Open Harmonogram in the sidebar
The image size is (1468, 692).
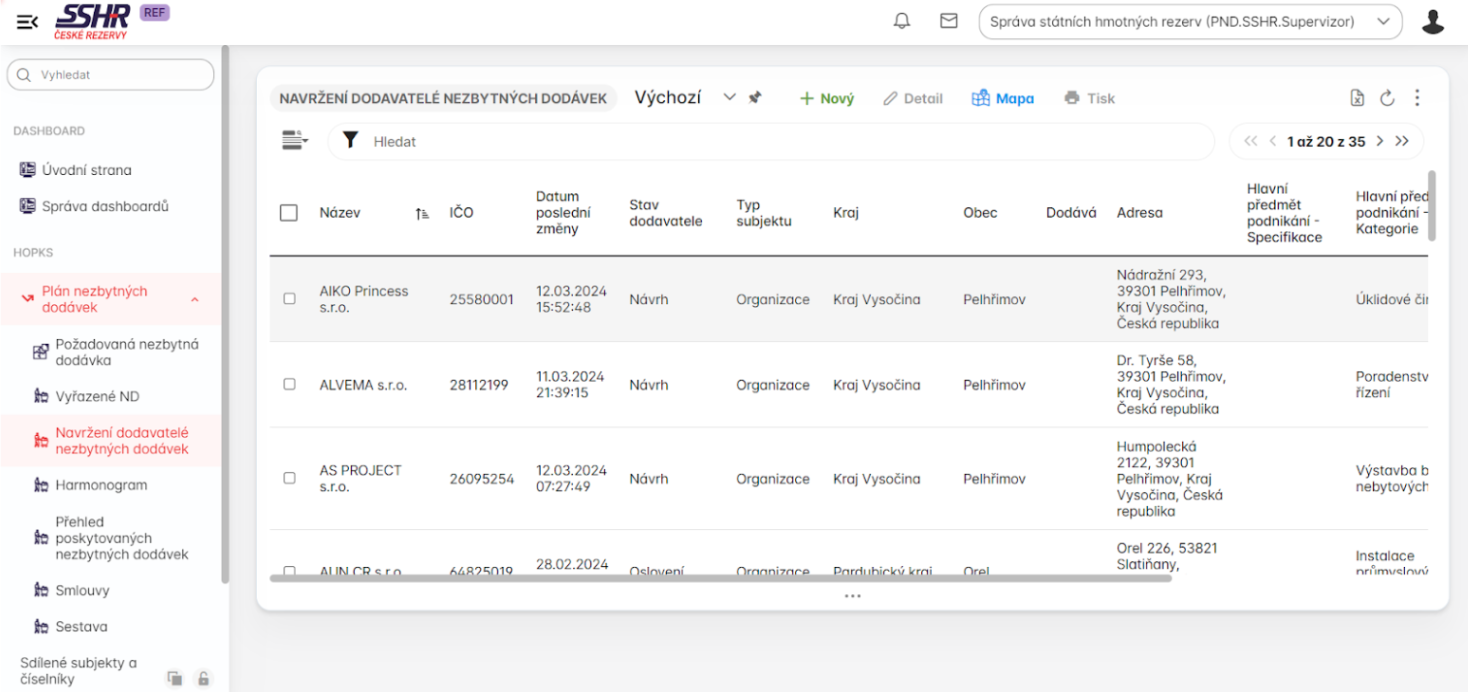101,485
